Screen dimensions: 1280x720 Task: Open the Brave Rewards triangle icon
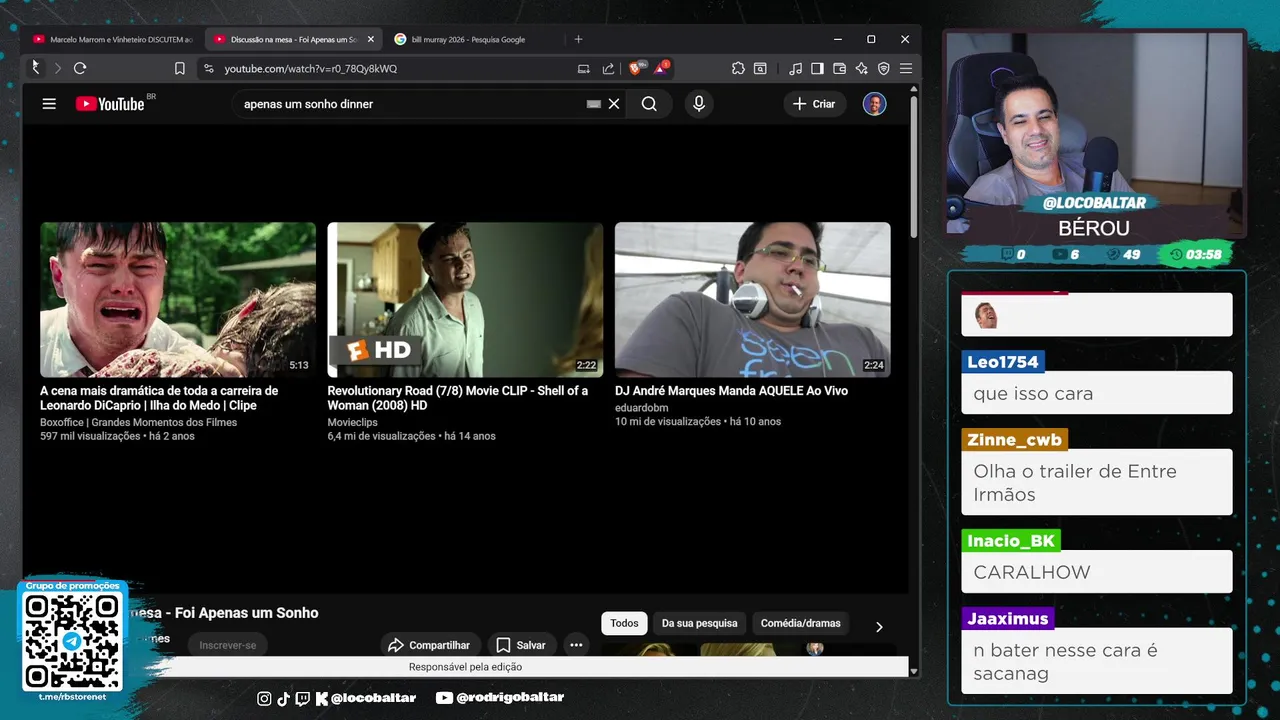pos(661,68)
